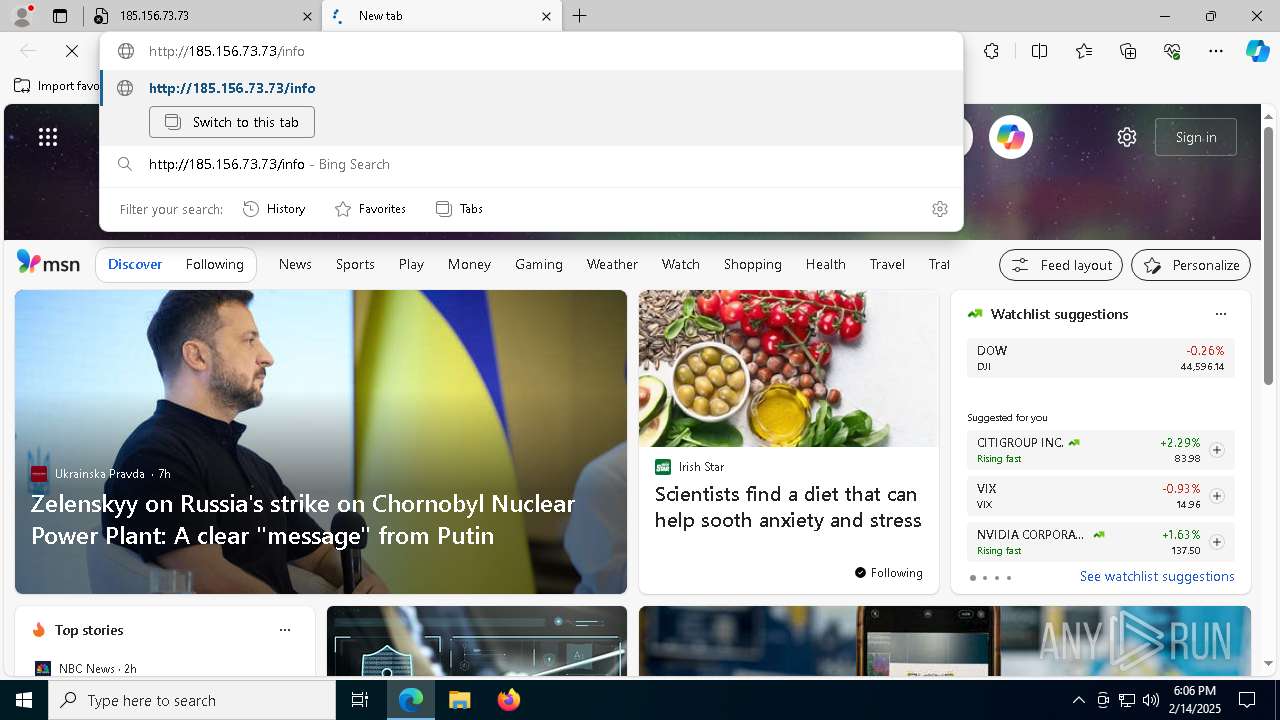Open the Weather category
The width and height of the screenshot is (1280, 720).
[x=612, y=264]
